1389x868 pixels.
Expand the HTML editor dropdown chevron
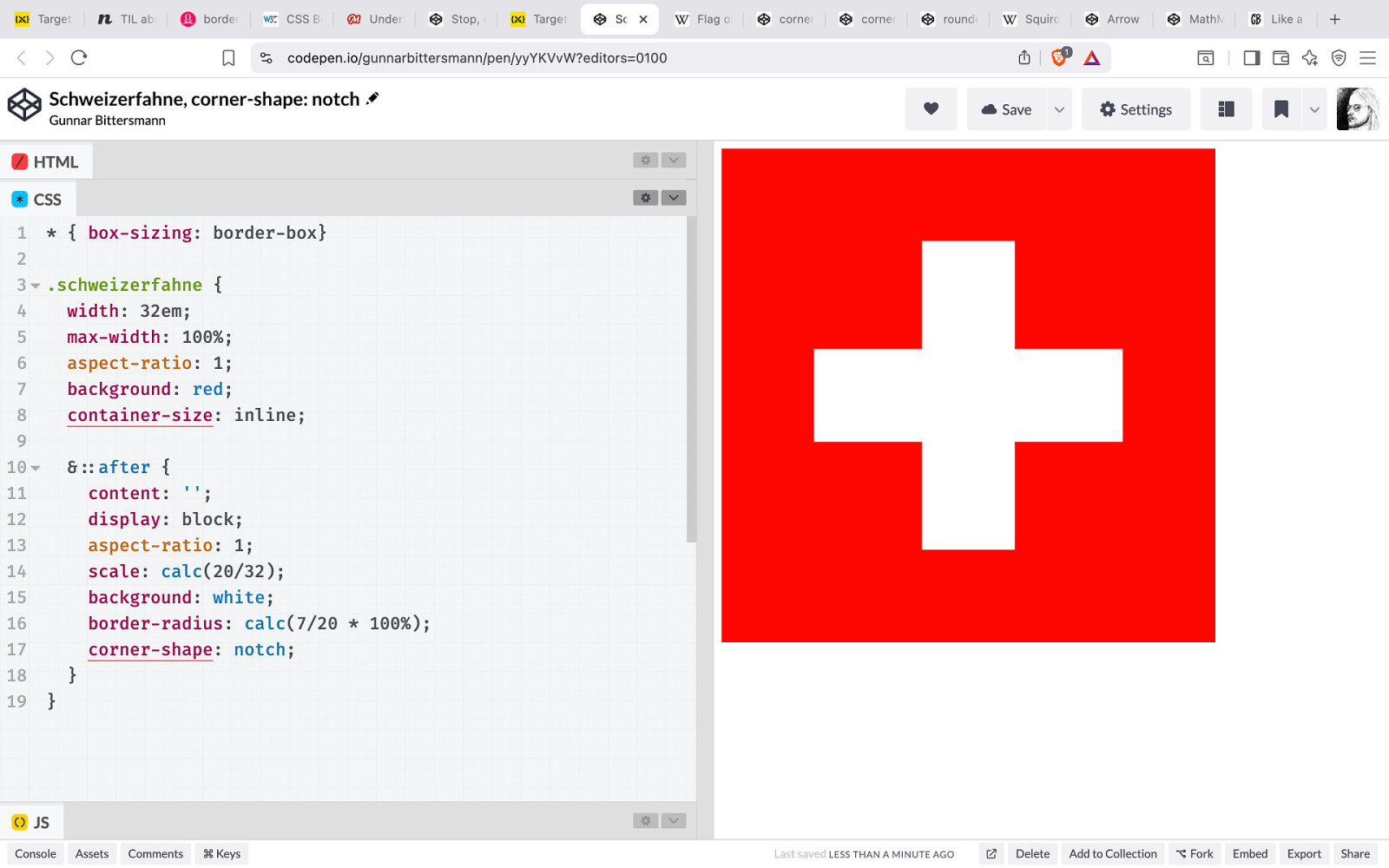tap(674, 160)
